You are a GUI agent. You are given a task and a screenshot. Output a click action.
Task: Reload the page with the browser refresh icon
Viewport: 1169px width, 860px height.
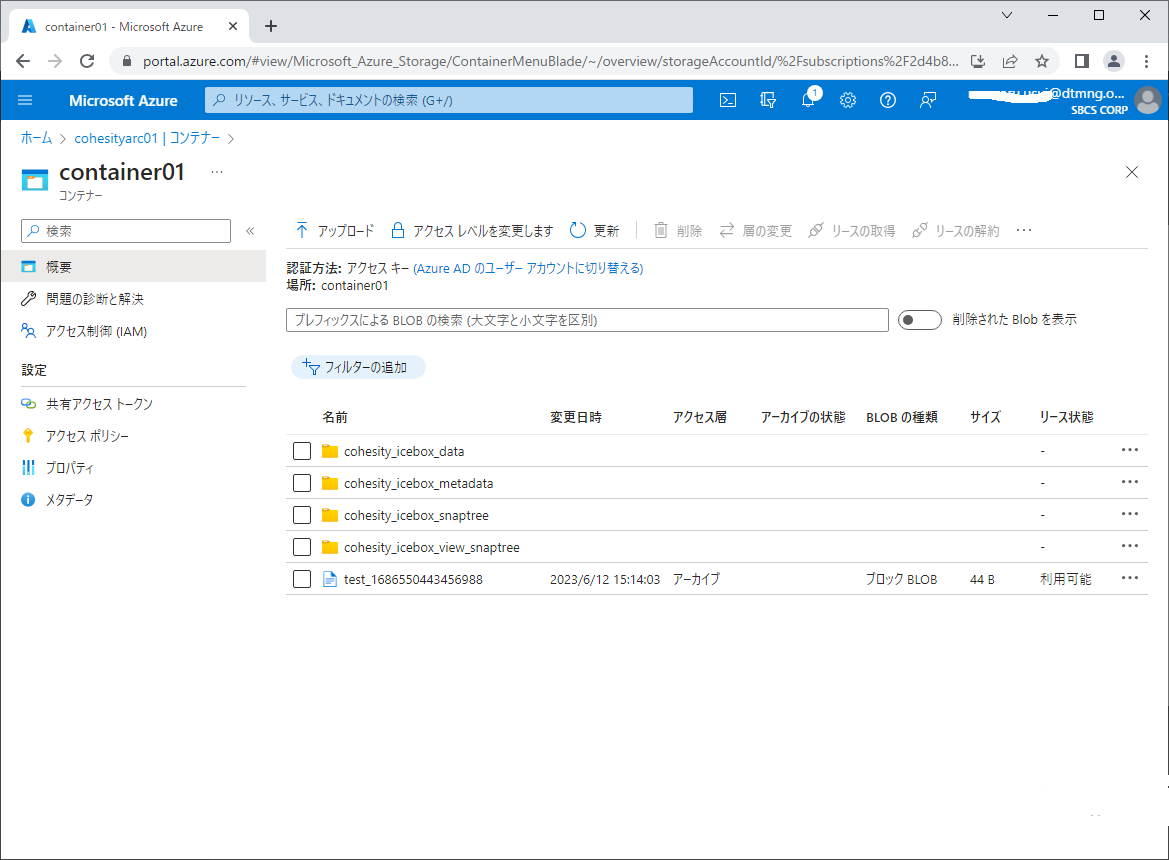click(x=87, y=61)
